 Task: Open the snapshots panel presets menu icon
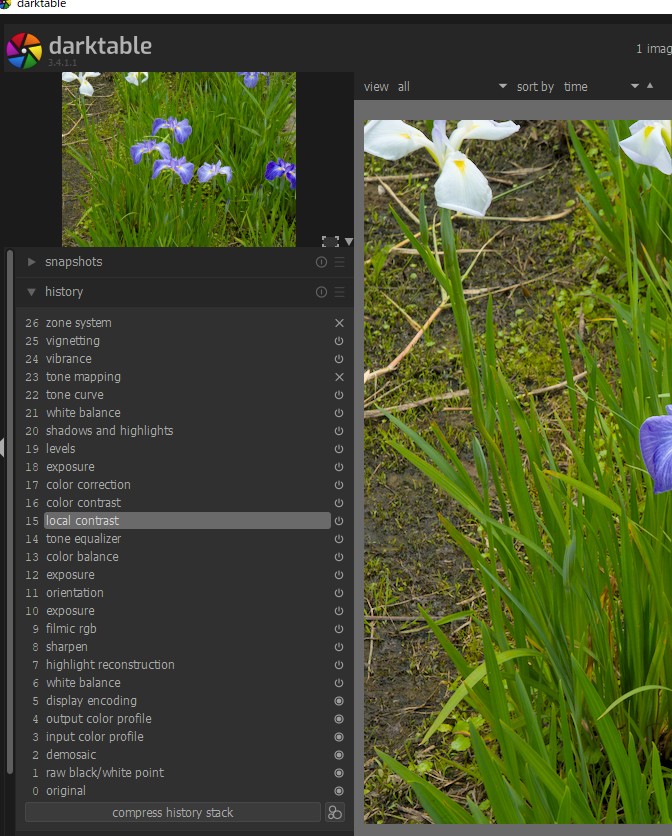tap(339, 262)
